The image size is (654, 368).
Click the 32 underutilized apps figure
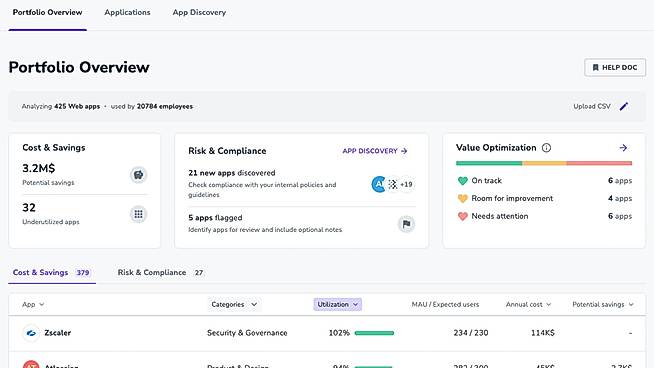29,208
